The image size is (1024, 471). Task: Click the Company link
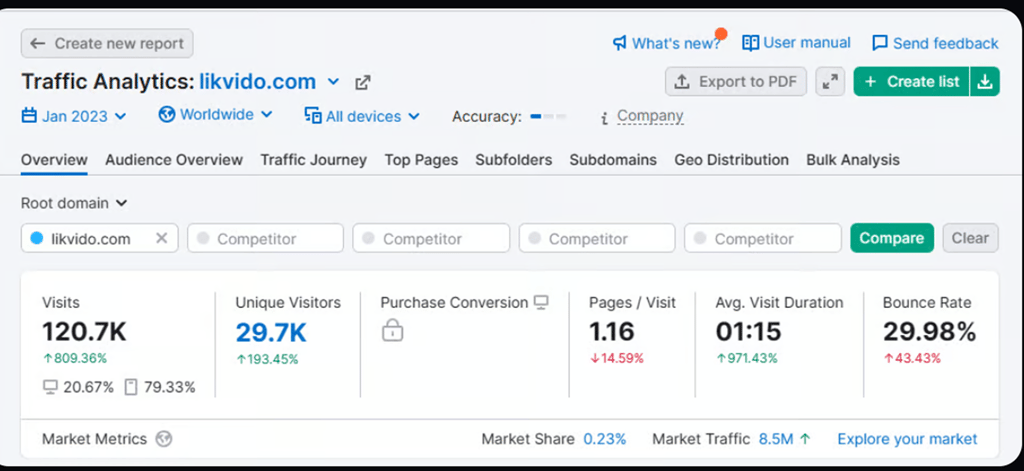(650, 116)
